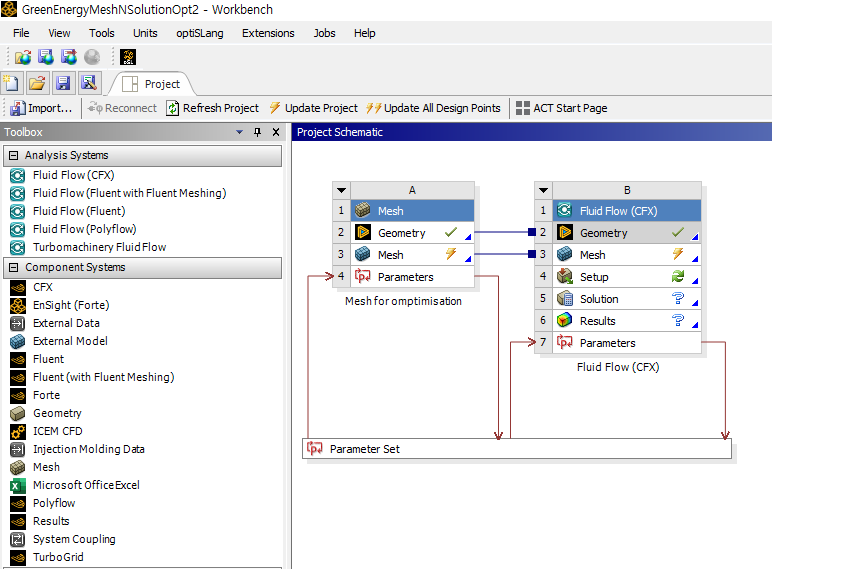
Task: Click the CFX component system icon
Action: point(18,287)
